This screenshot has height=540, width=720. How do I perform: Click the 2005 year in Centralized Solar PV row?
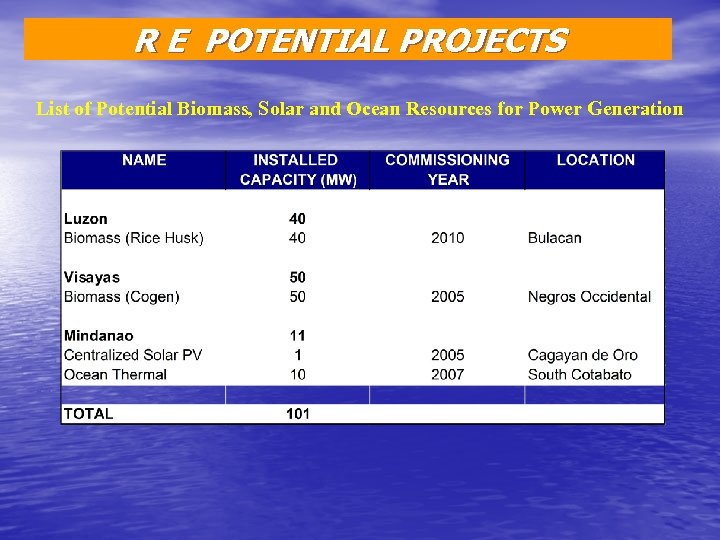click(447, 355)
